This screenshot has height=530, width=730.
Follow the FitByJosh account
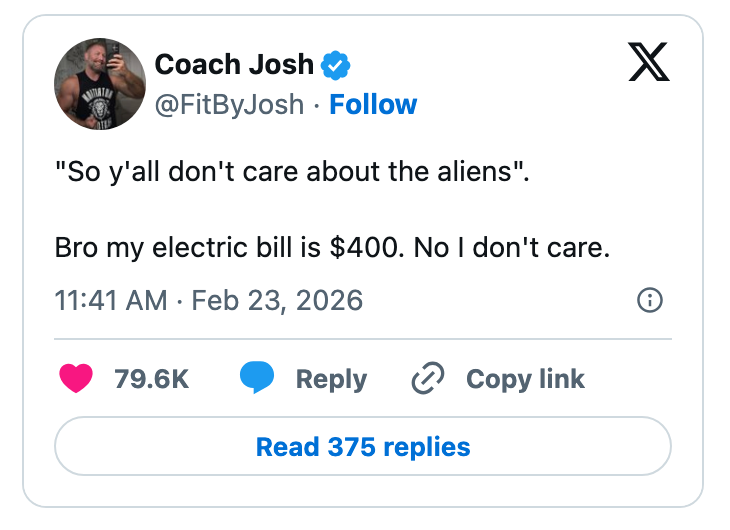tap(373, 104)
